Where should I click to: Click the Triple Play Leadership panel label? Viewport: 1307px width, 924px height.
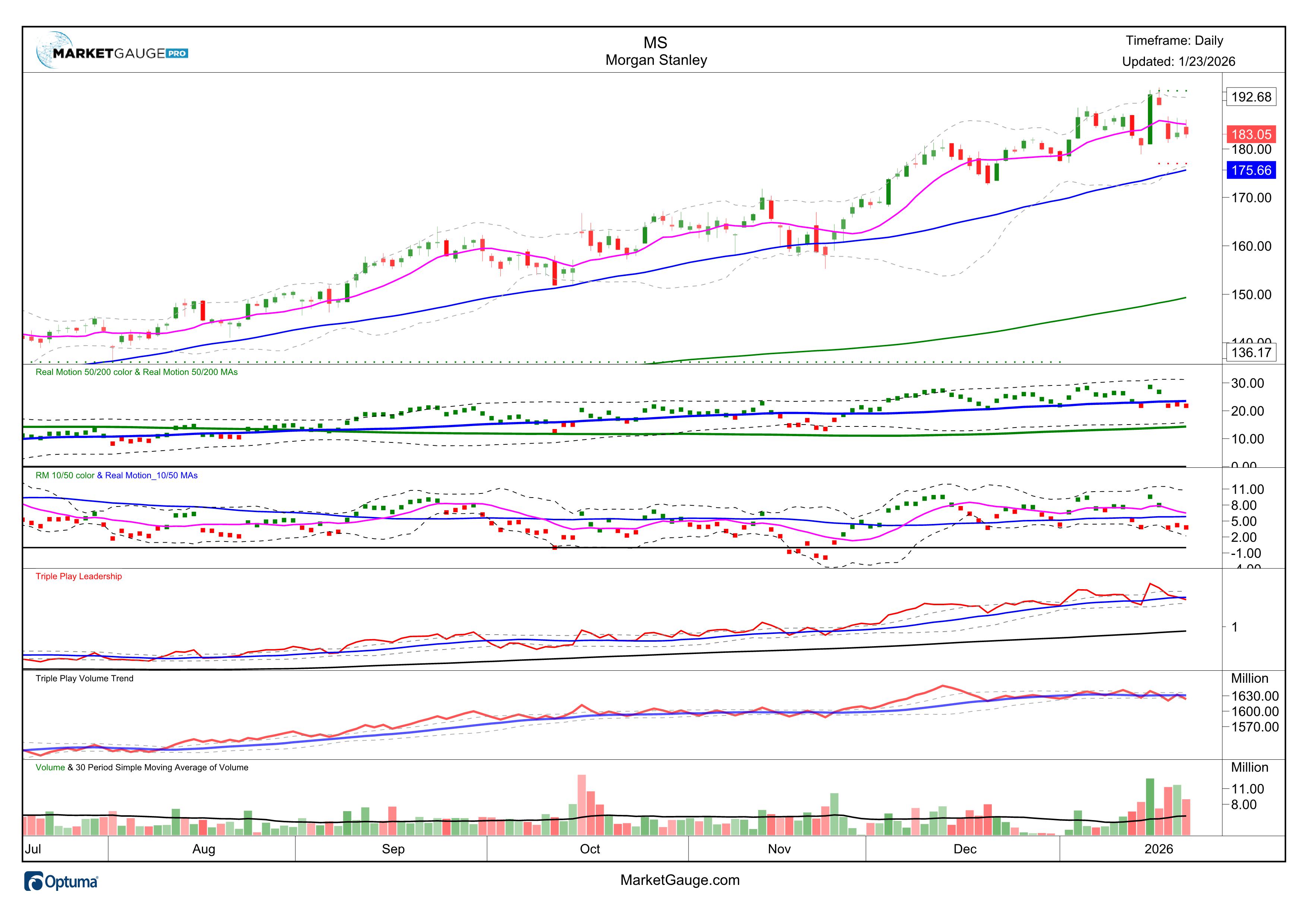[79, 577]
